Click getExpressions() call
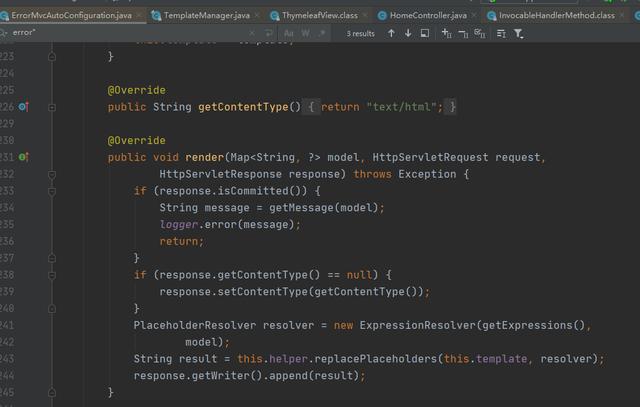Screen dimensions: 640x407 (x=533, y=325)
